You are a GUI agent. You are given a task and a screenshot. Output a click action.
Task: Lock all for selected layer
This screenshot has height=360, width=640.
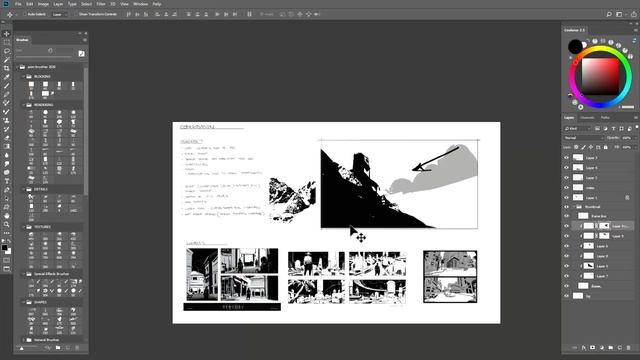[606, 147]
